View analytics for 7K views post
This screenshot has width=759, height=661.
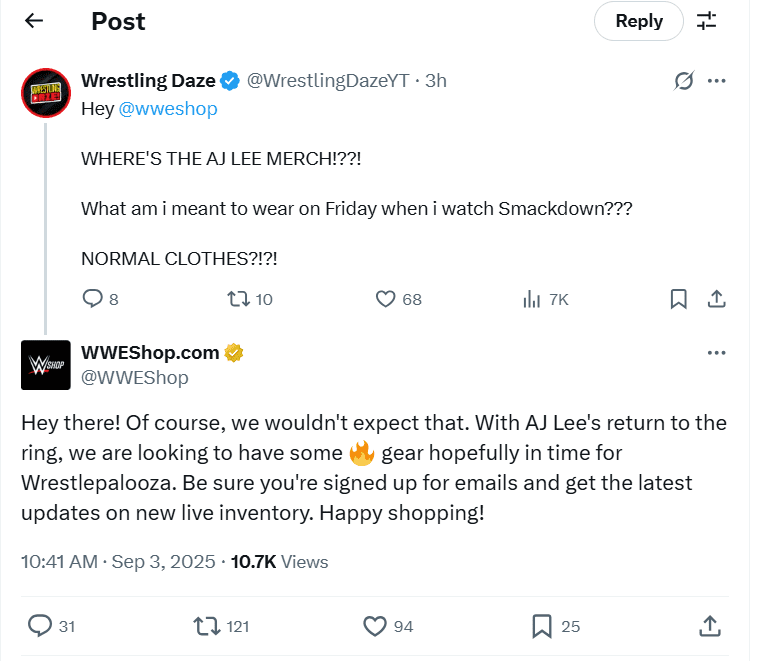tap(532, 298)
